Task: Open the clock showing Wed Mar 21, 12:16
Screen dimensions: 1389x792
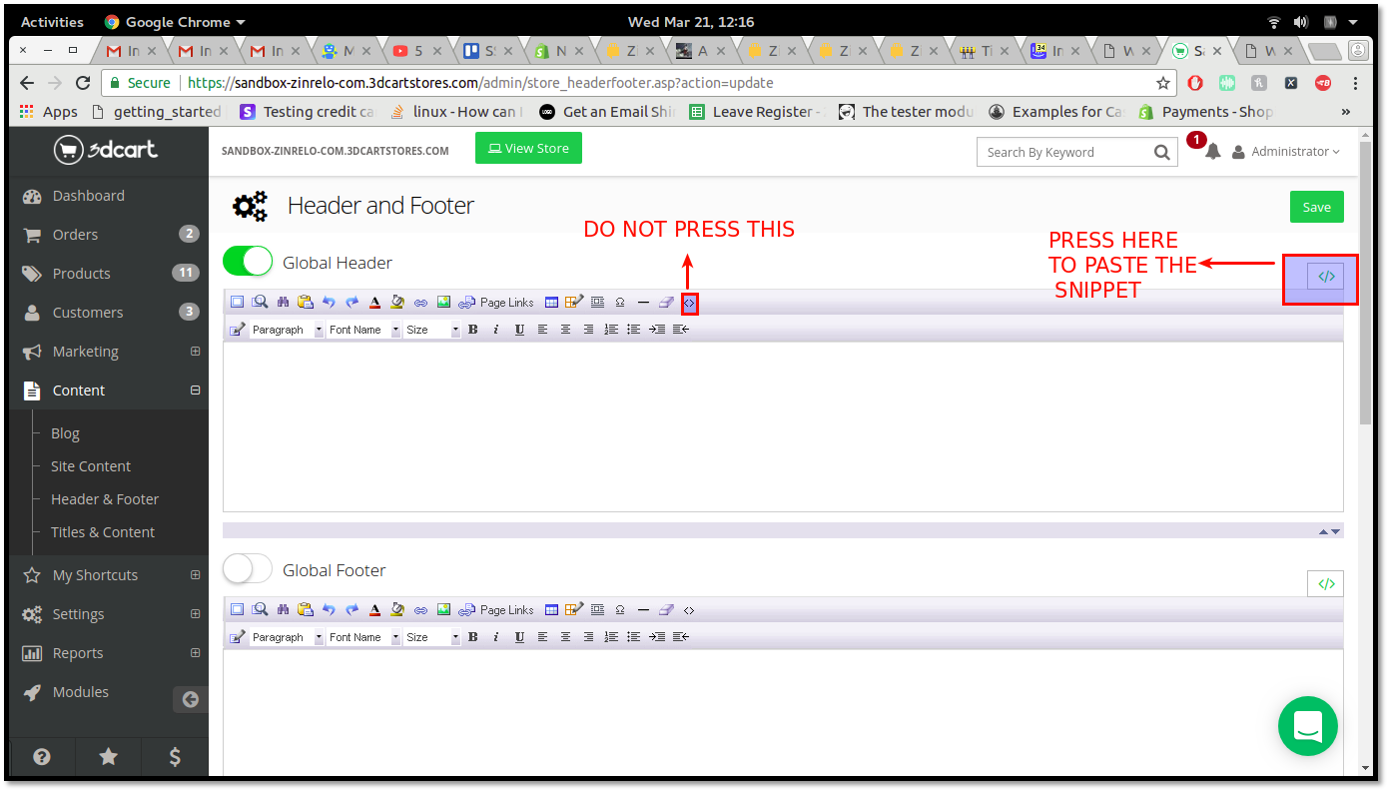Action: 691,22
